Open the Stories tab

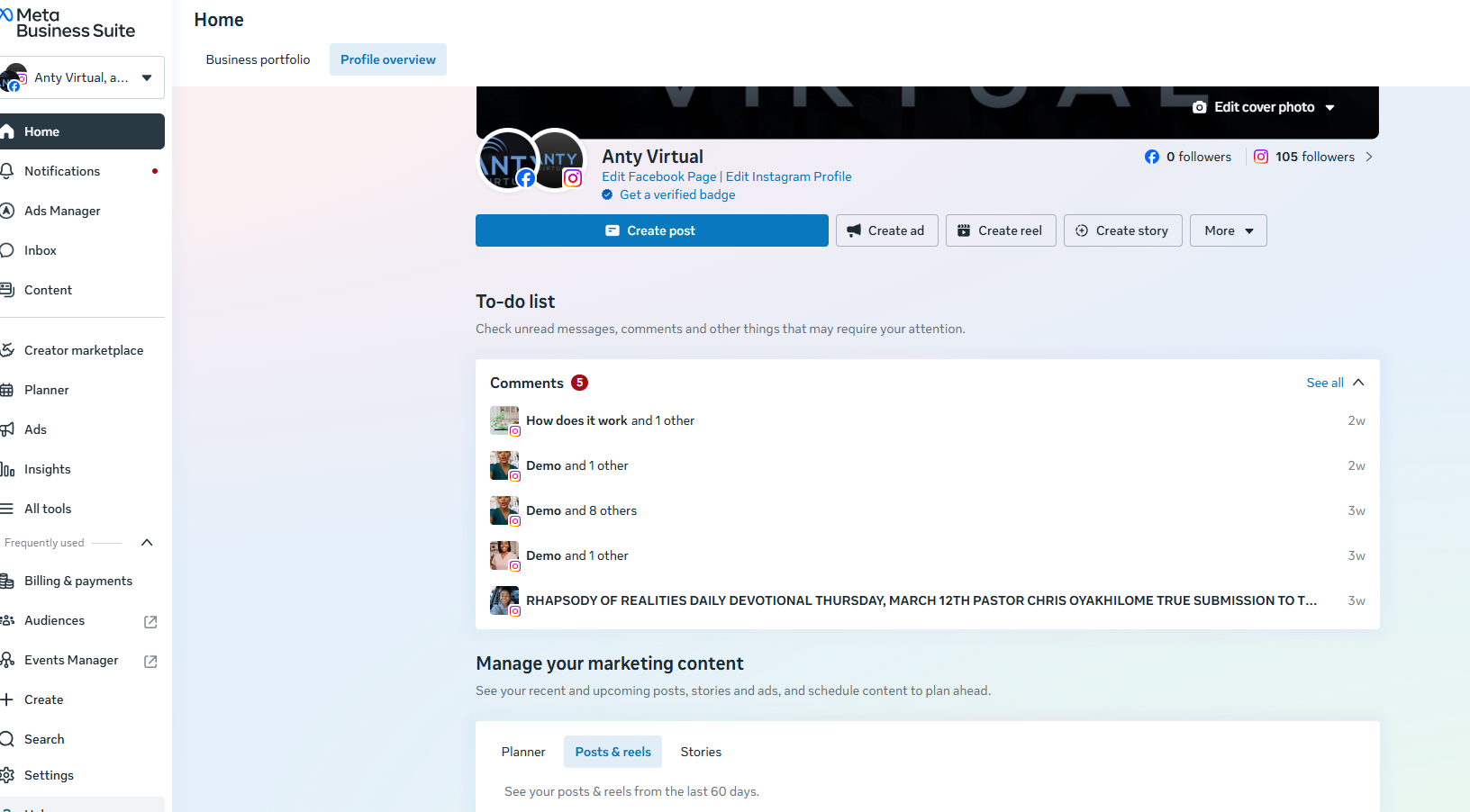(701, 752)
